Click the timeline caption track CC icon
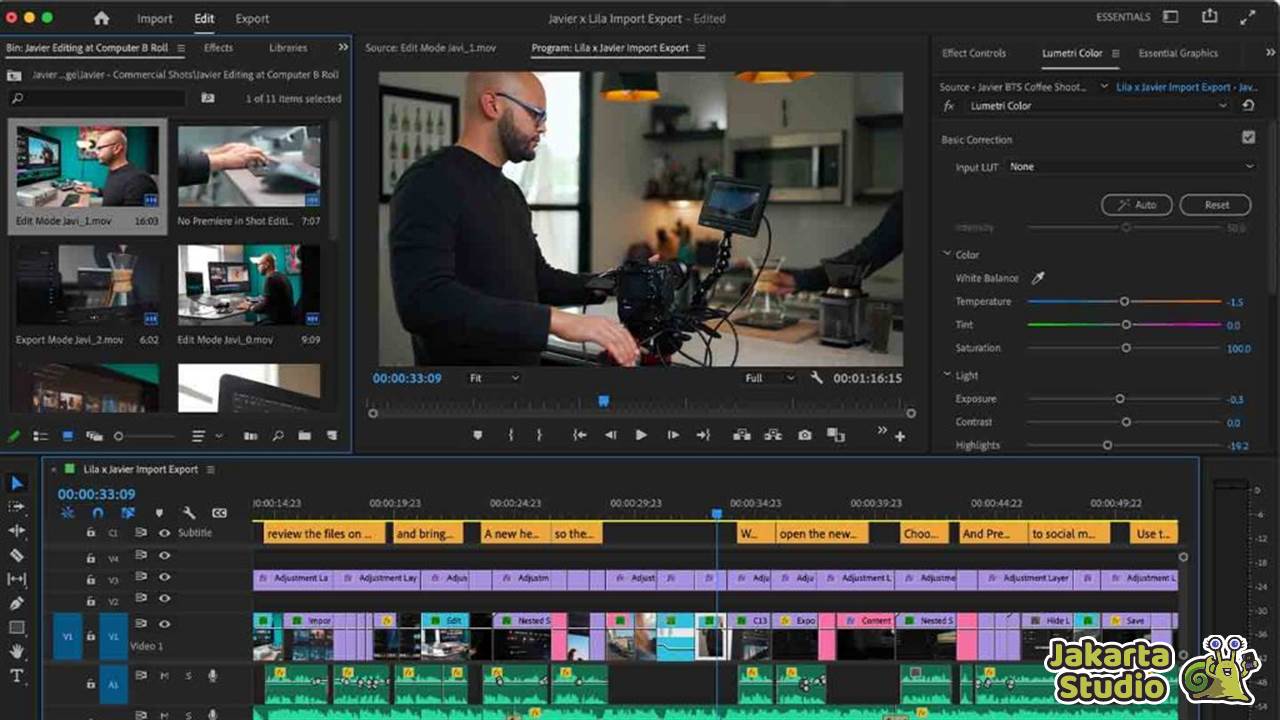1280x720 pixels. (x=219, y=513)
